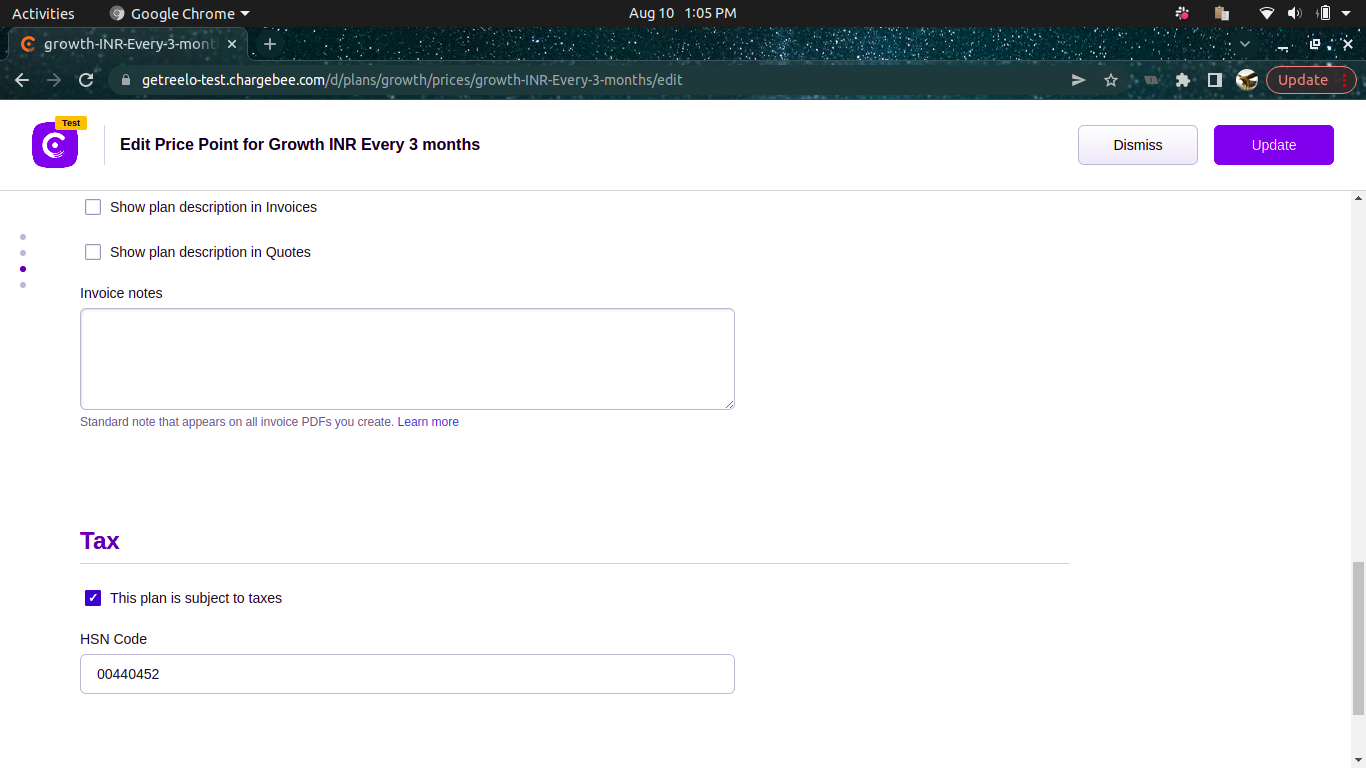This screenshot has height=768, width=1366.
Task: Reload the current page
Action: pyautogui.click(x=86, y=79)
